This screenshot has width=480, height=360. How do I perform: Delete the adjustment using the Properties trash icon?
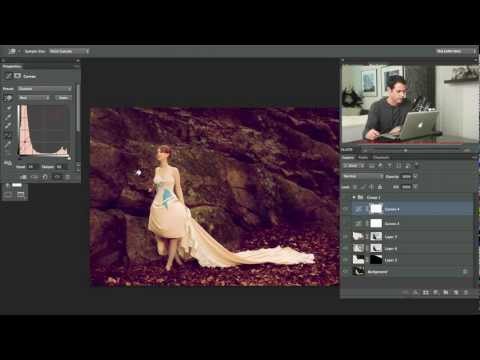pos(68,177)
